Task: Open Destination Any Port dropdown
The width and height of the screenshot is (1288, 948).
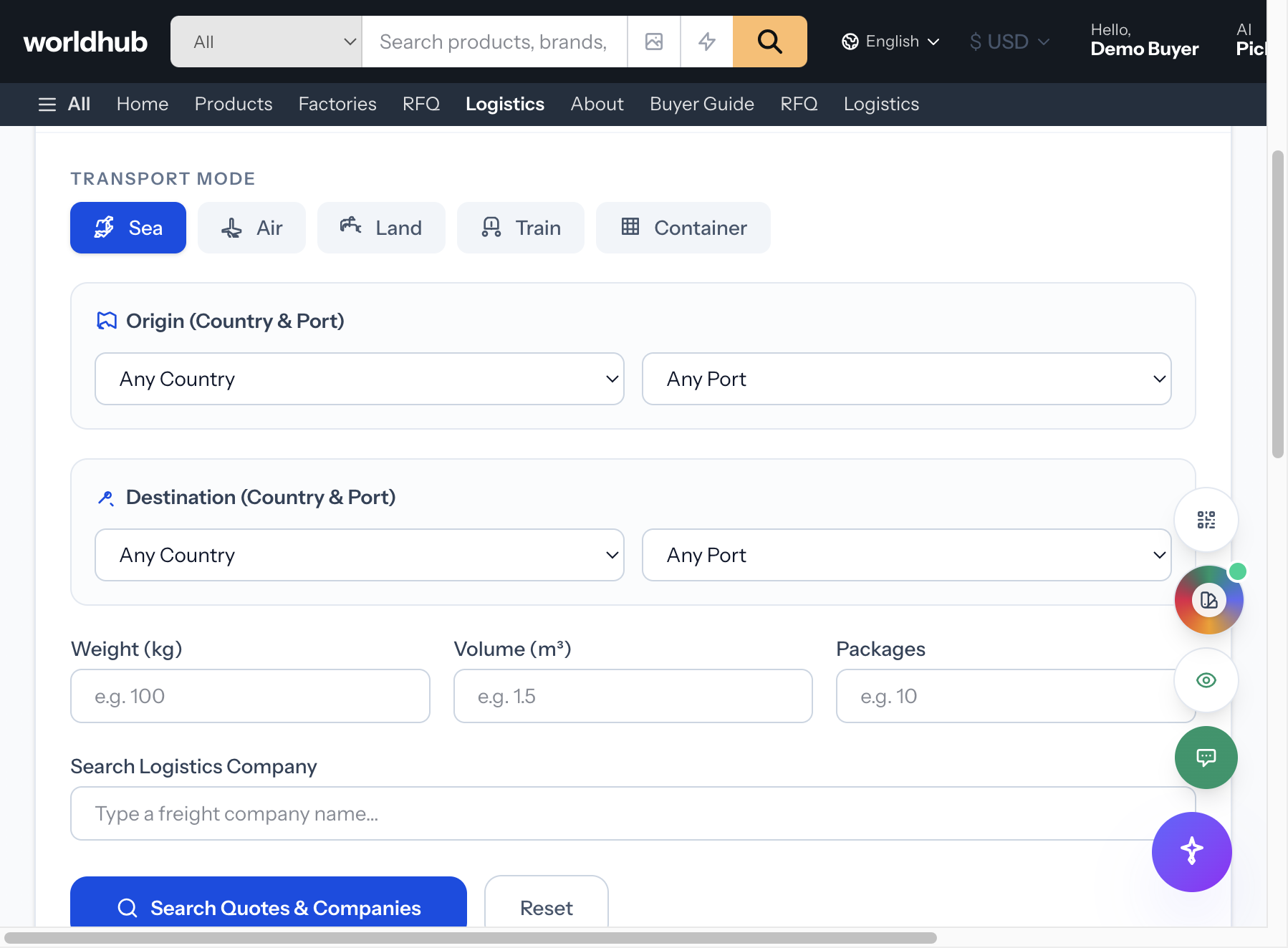Action: point(907,555)
